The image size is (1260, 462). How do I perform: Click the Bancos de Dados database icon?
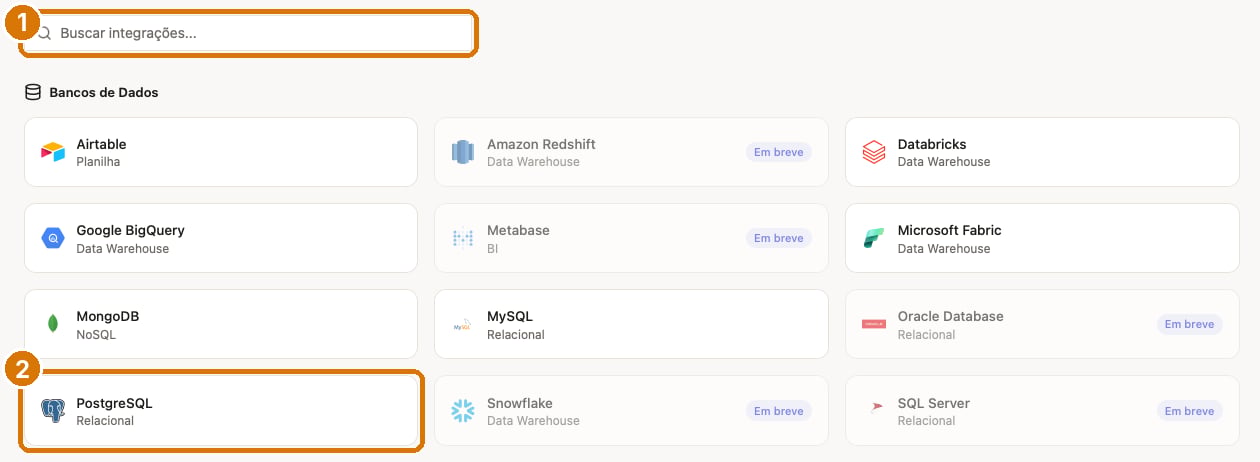coord(33,92)
